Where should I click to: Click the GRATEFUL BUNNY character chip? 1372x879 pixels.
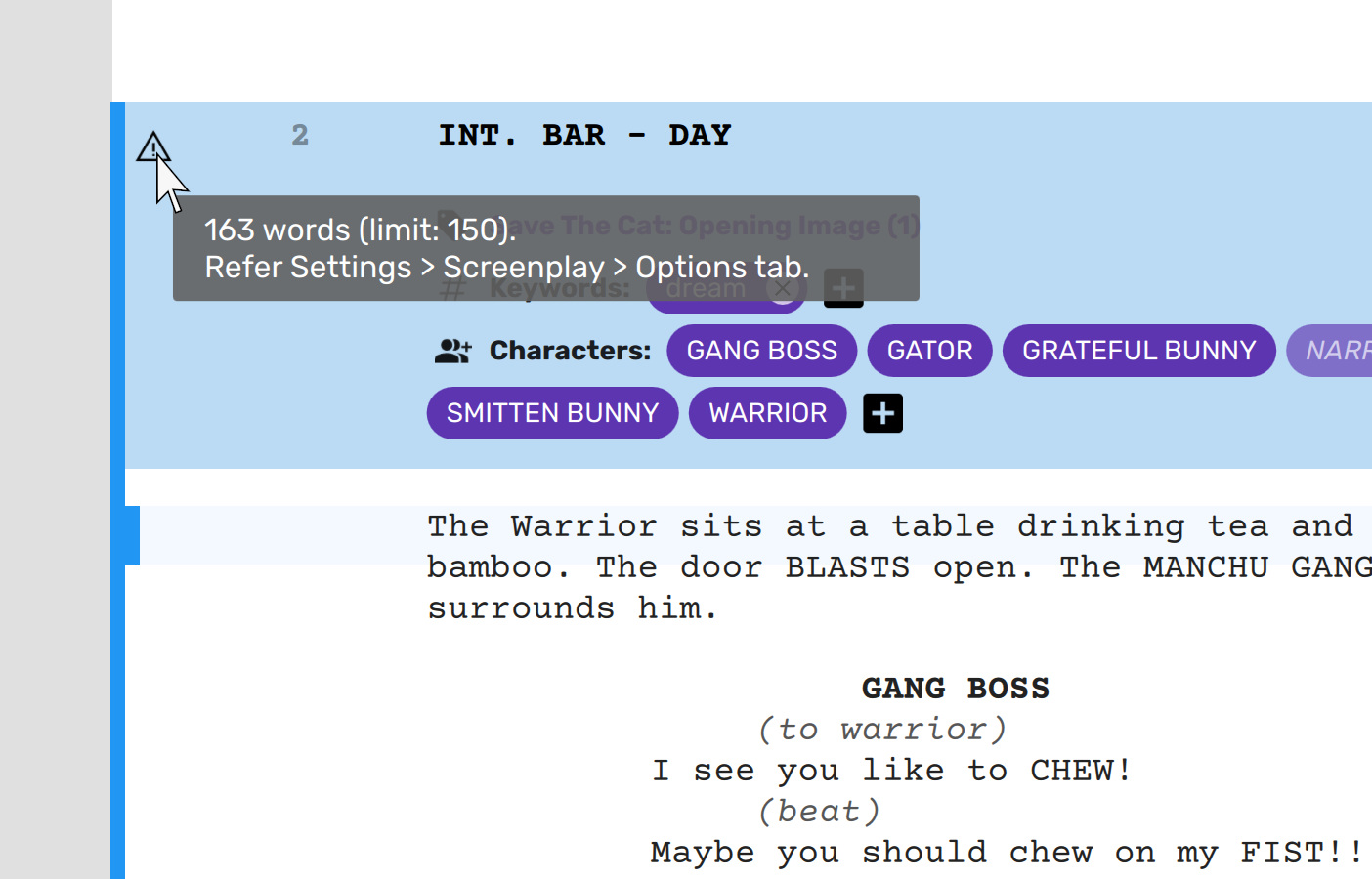click(1138, 351)
